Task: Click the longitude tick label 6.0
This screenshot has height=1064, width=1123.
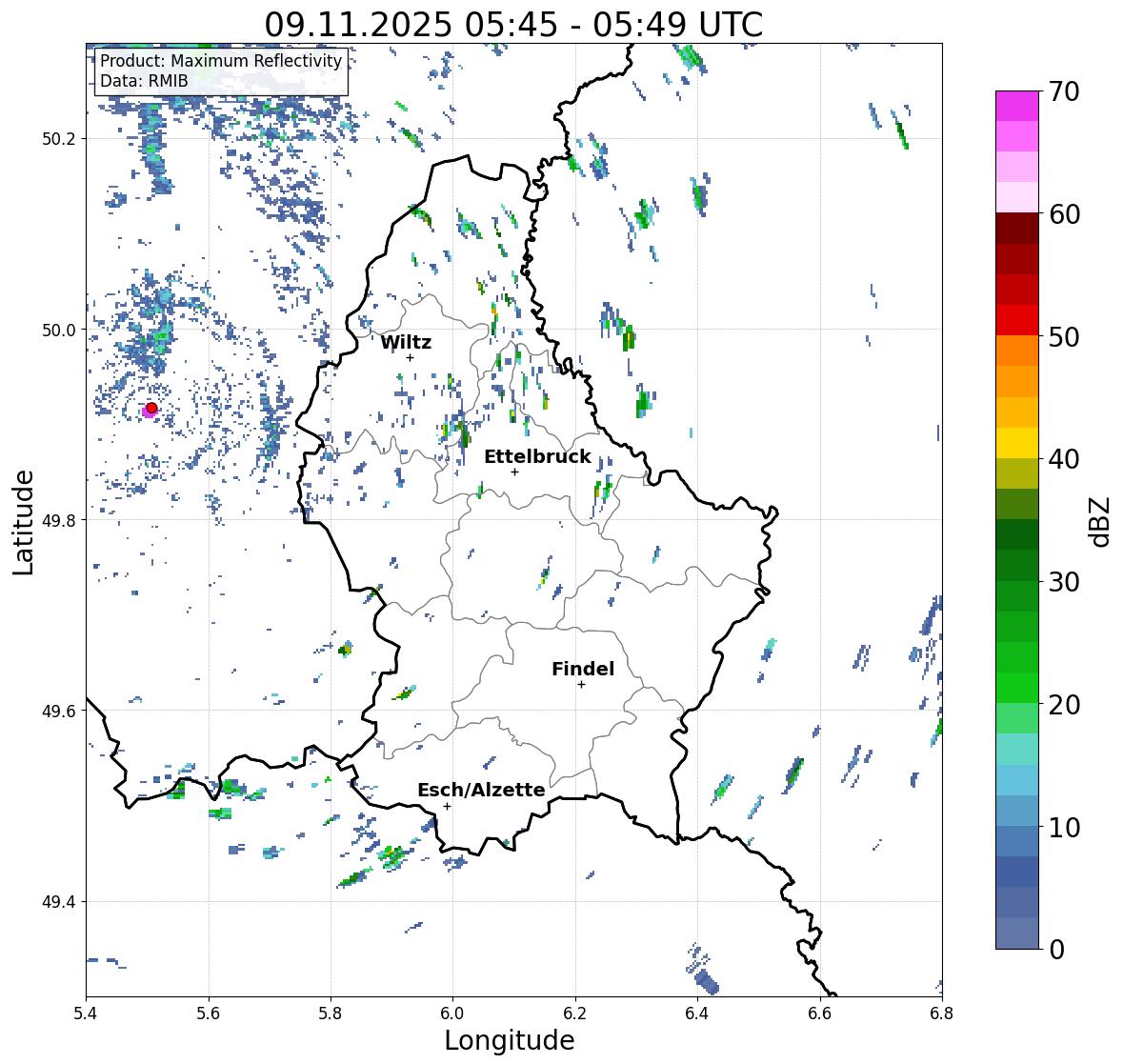Action: click(x=452, y=1013)
